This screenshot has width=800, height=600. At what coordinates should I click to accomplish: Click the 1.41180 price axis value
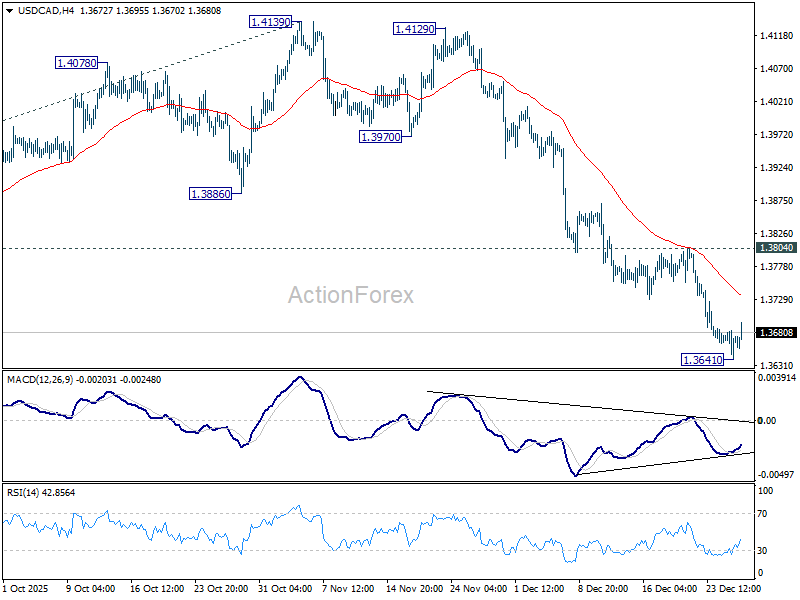[x=777, y=36]
